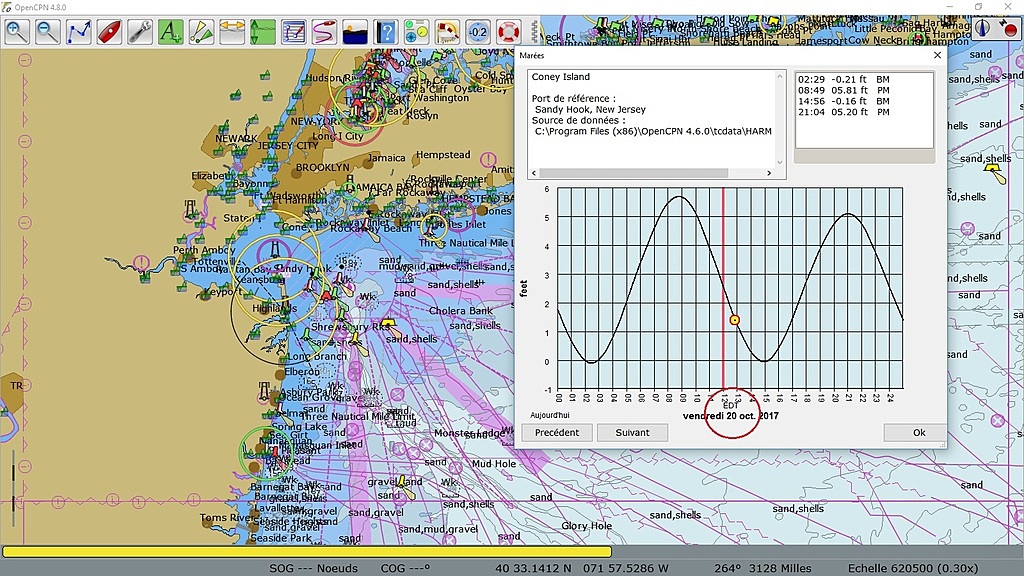Click the yellow tide level marker on graph
The image size is (1024, 576).
tap(735, 320)
